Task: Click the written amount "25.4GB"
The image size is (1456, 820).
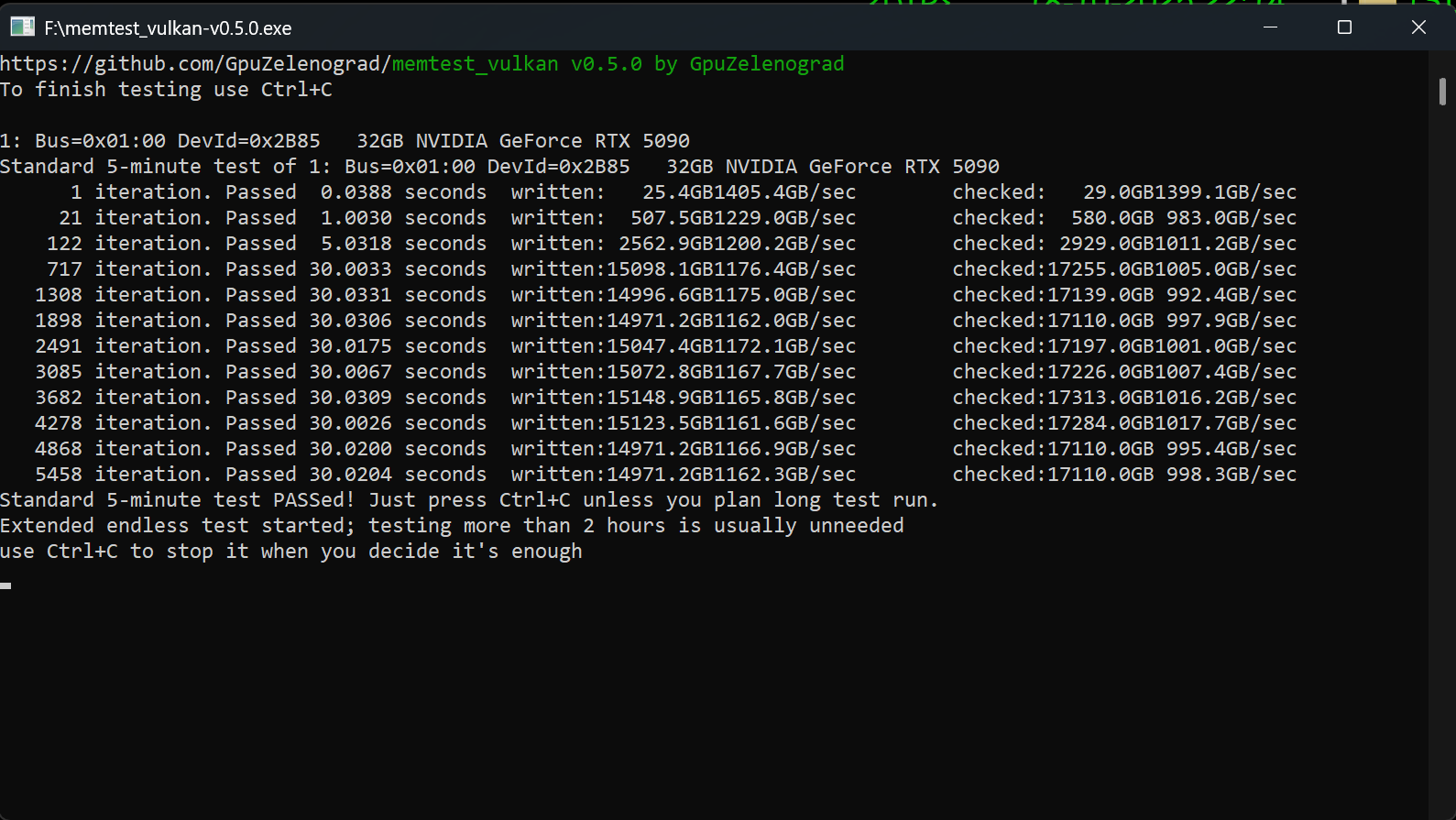Action: tap(678, 192)
